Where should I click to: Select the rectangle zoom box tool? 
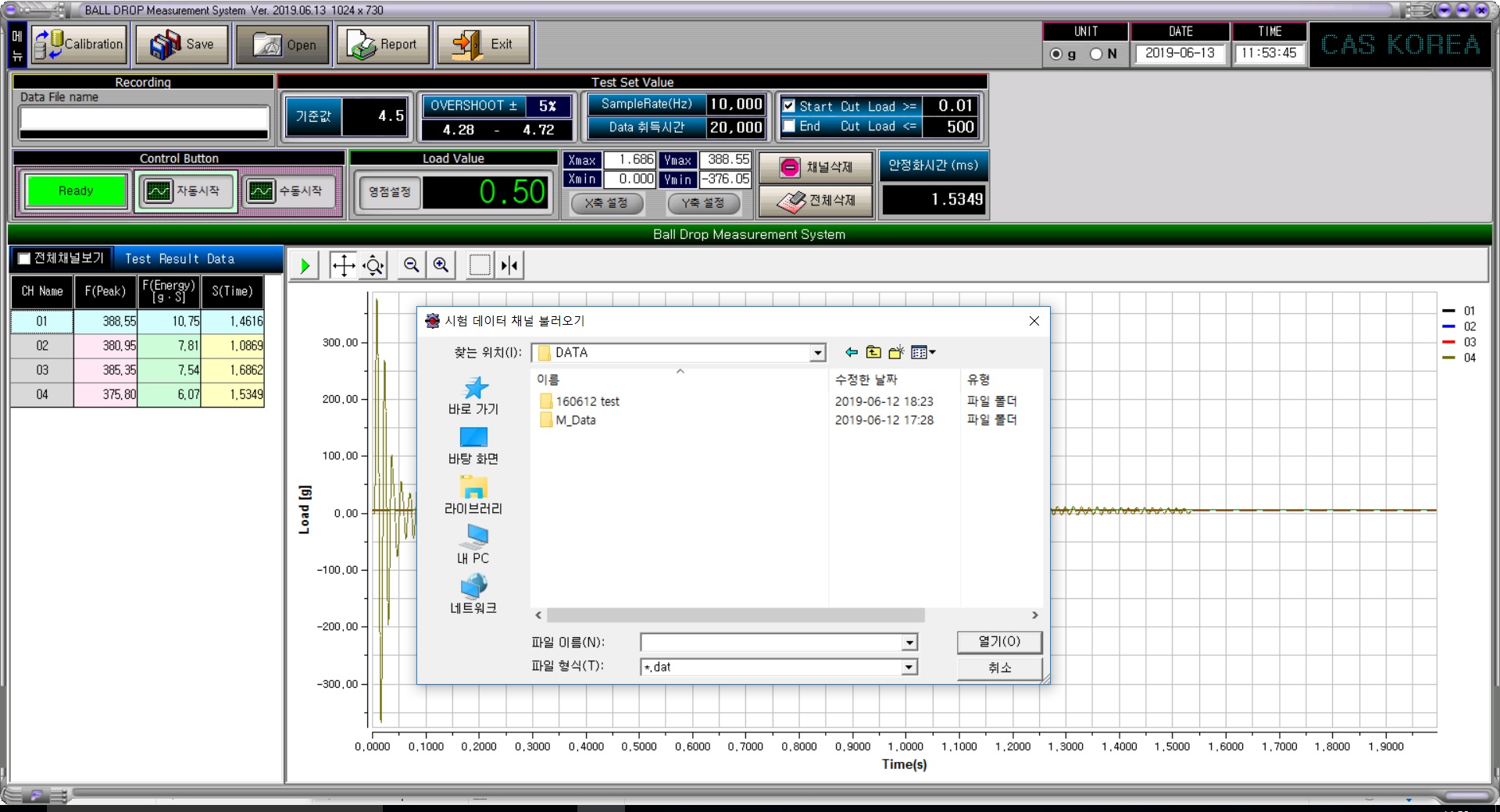(x=480, y=265)
